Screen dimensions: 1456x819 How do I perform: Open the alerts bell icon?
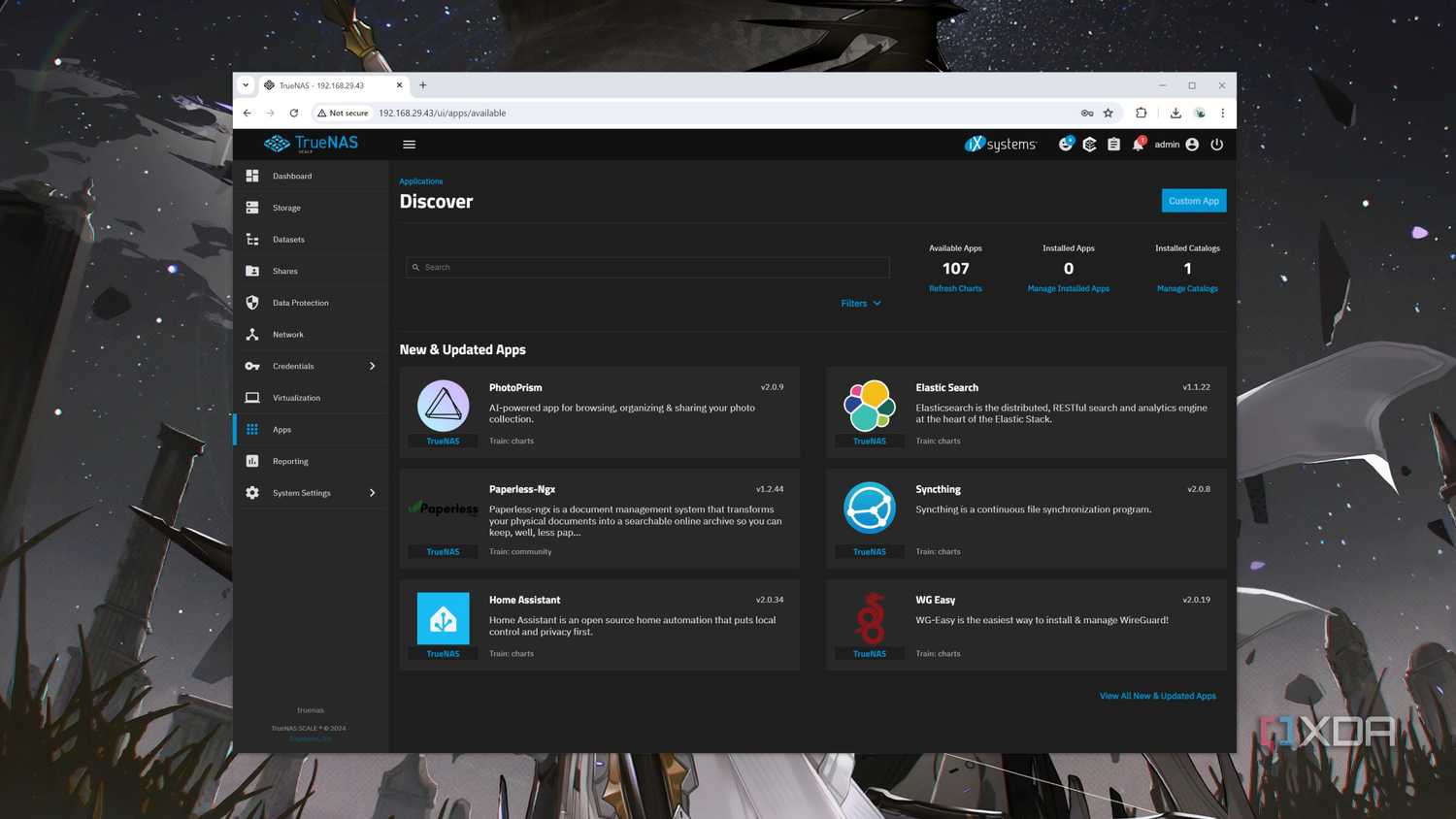click(1139, 145)
